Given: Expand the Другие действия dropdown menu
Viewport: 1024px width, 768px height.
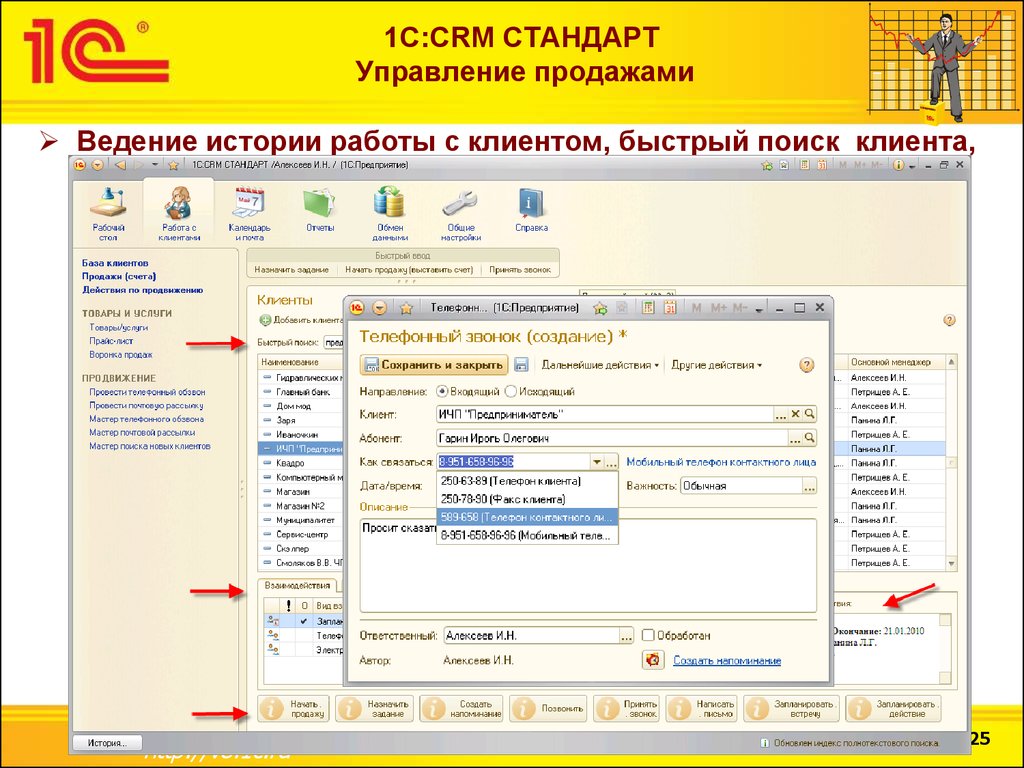Looking at the screenshot, I should click(716, 365).
